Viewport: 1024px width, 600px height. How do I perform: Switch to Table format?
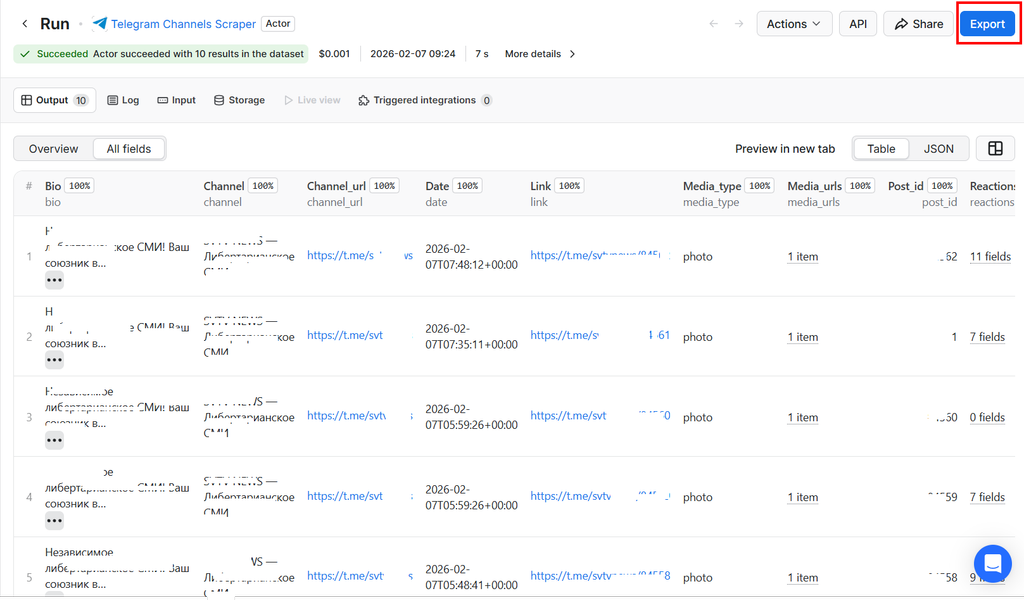tap(881, 149)
